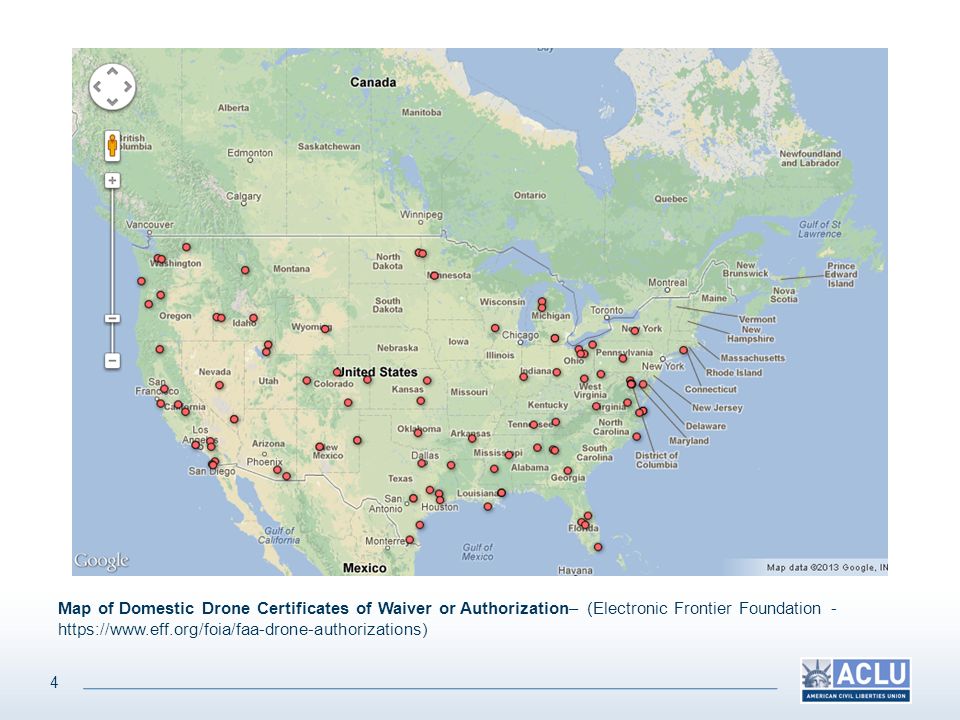This screenshot has height=720, width=960.
Task: Click the marker on the Oregon coast
Action: [x=149, y=304]
